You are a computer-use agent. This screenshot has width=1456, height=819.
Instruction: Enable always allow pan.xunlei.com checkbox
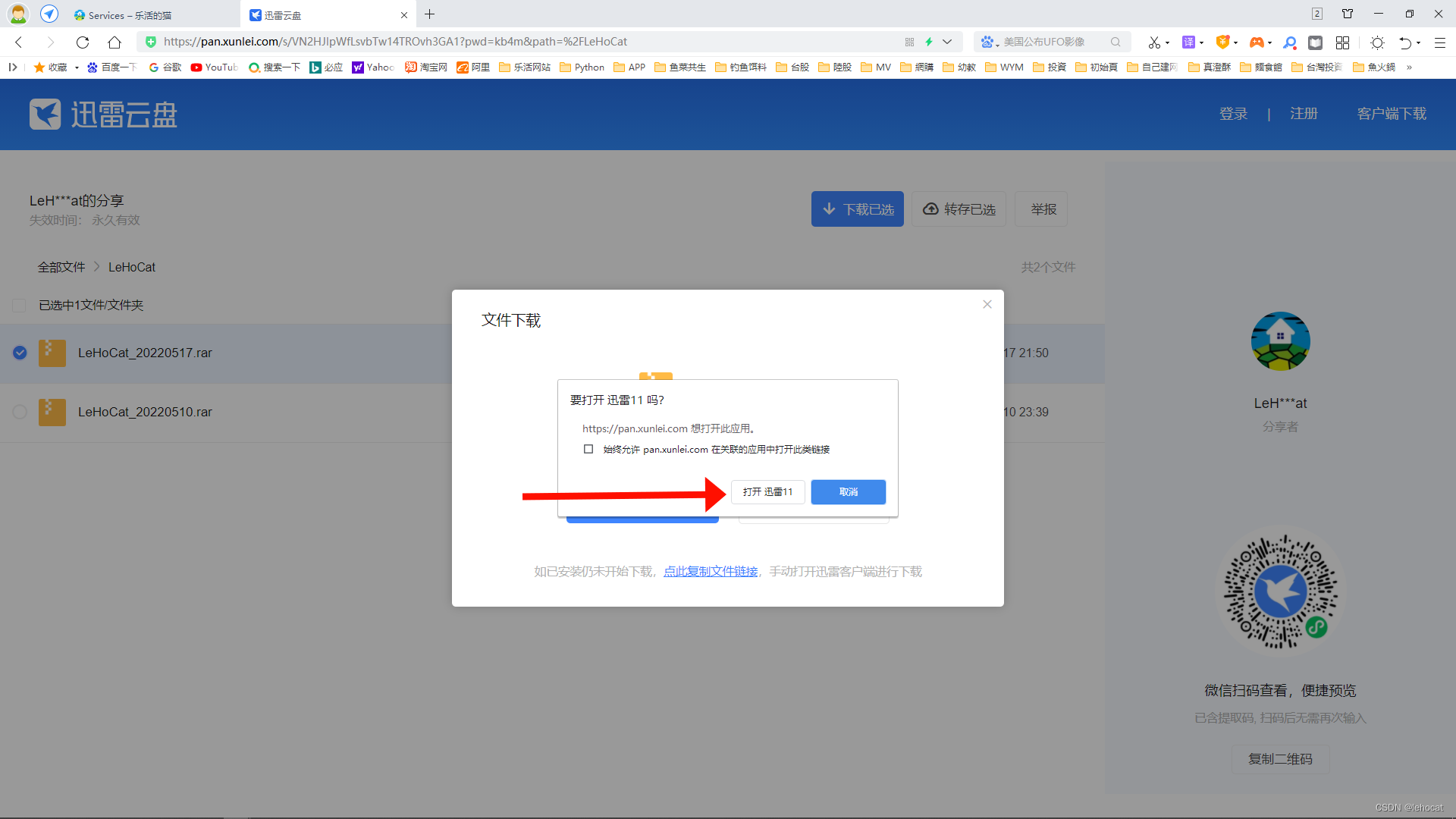pyautogui.click(x=588, y=449)
